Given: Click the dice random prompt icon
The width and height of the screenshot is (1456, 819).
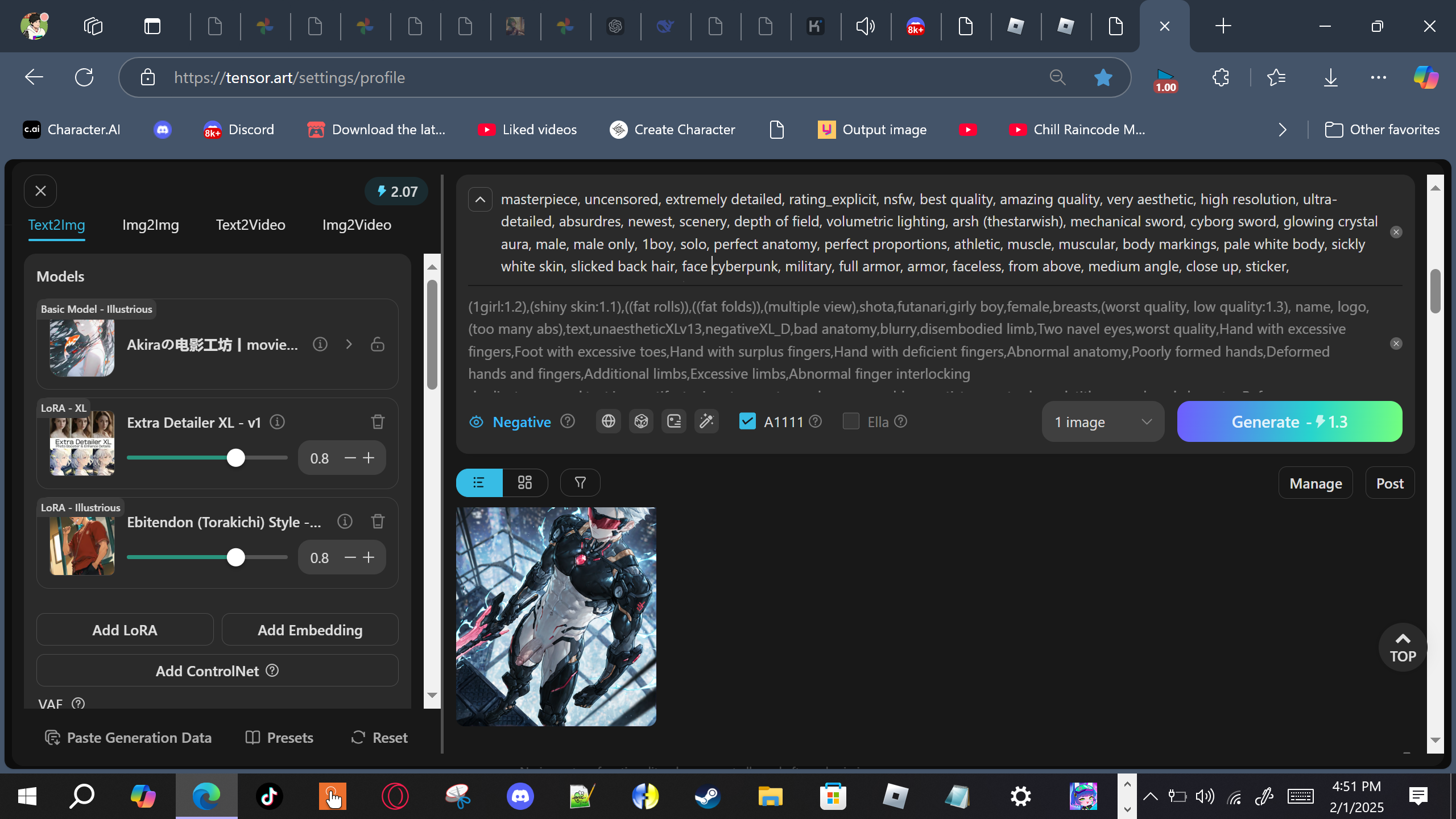Looking at the screenshot, I should pos(641,421).
